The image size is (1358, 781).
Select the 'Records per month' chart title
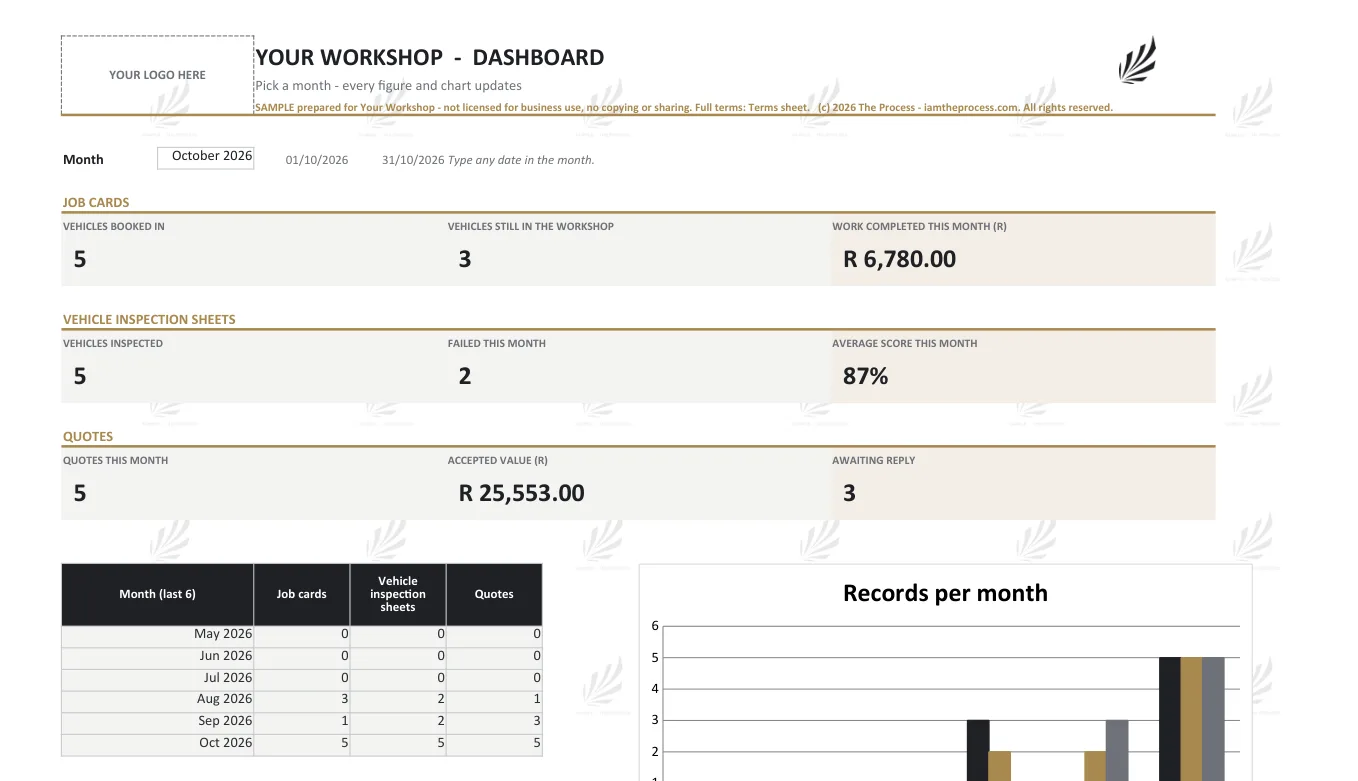[946, 593]
